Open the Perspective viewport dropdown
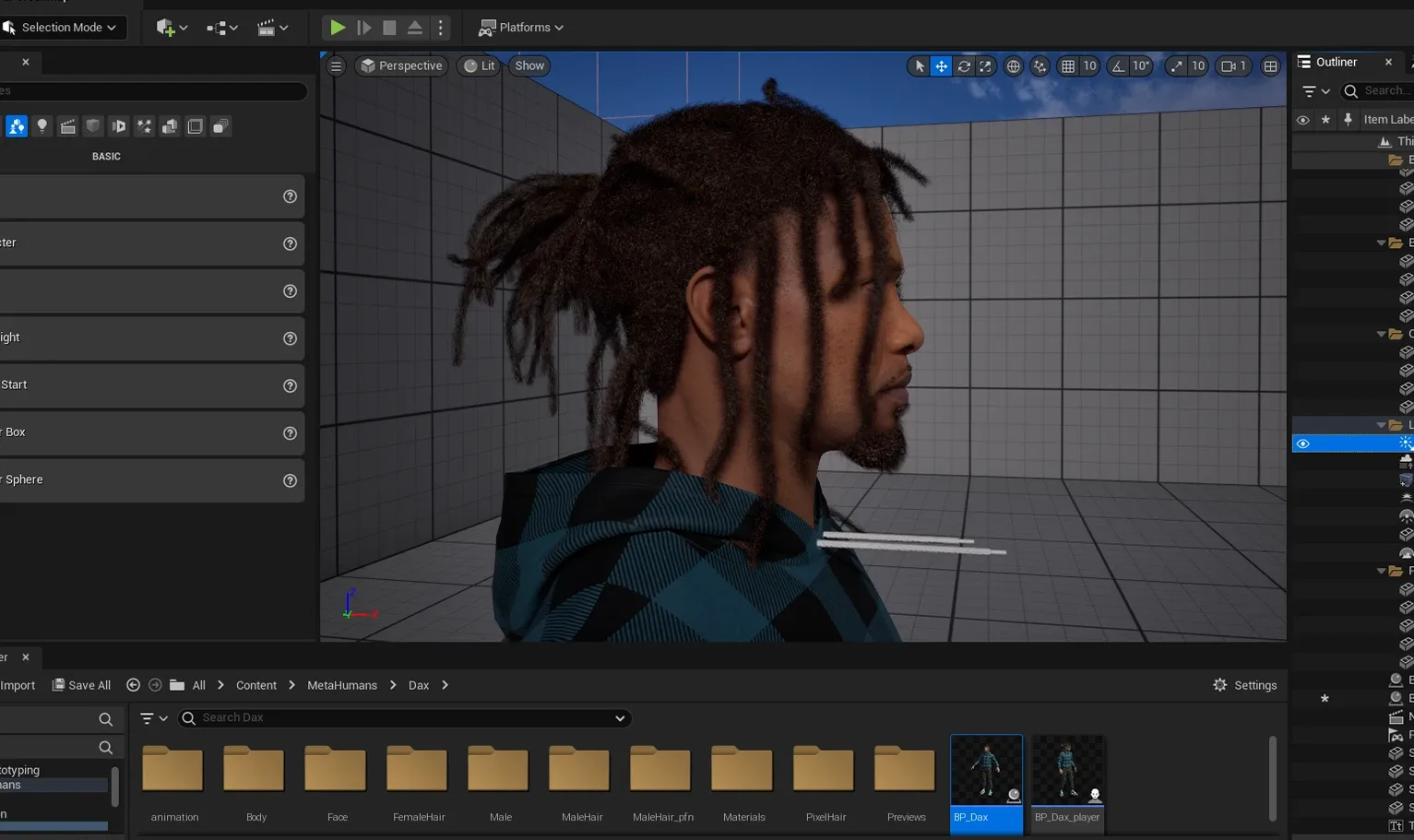 (402, 65)
